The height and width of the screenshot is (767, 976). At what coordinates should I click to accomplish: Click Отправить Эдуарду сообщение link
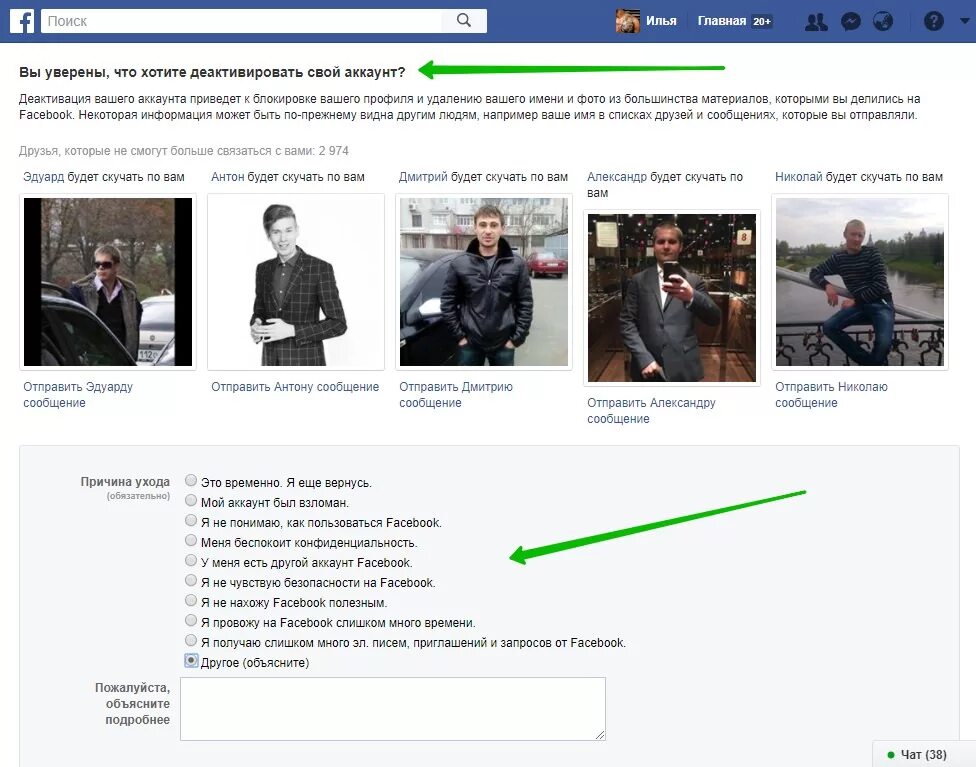pos(78,395)
